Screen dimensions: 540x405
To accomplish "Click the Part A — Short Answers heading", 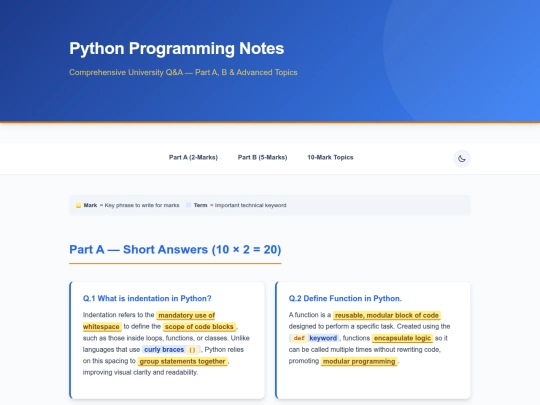I will [175, 249].
